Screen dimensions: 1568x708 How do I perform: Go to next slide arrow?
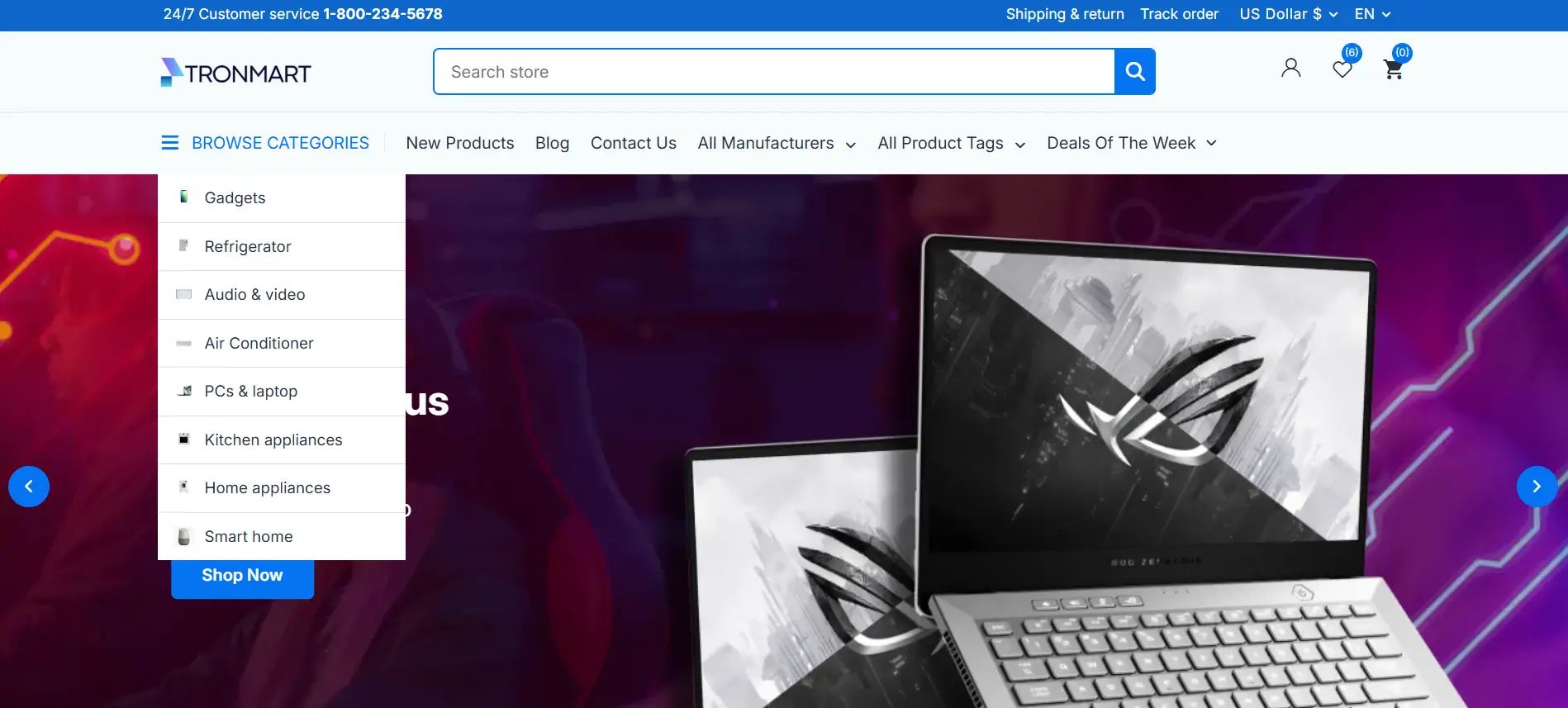(1537, 487)
